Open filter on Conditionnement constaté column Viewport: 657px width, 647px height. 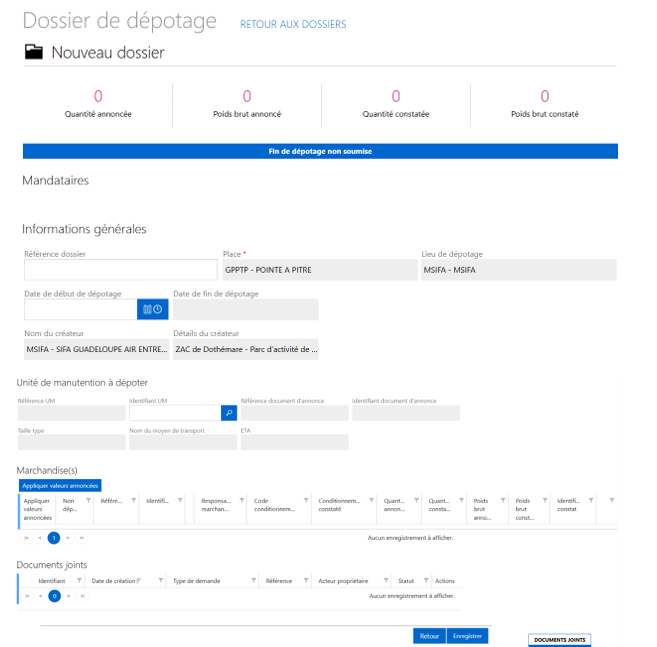click(x=370, y=500)
